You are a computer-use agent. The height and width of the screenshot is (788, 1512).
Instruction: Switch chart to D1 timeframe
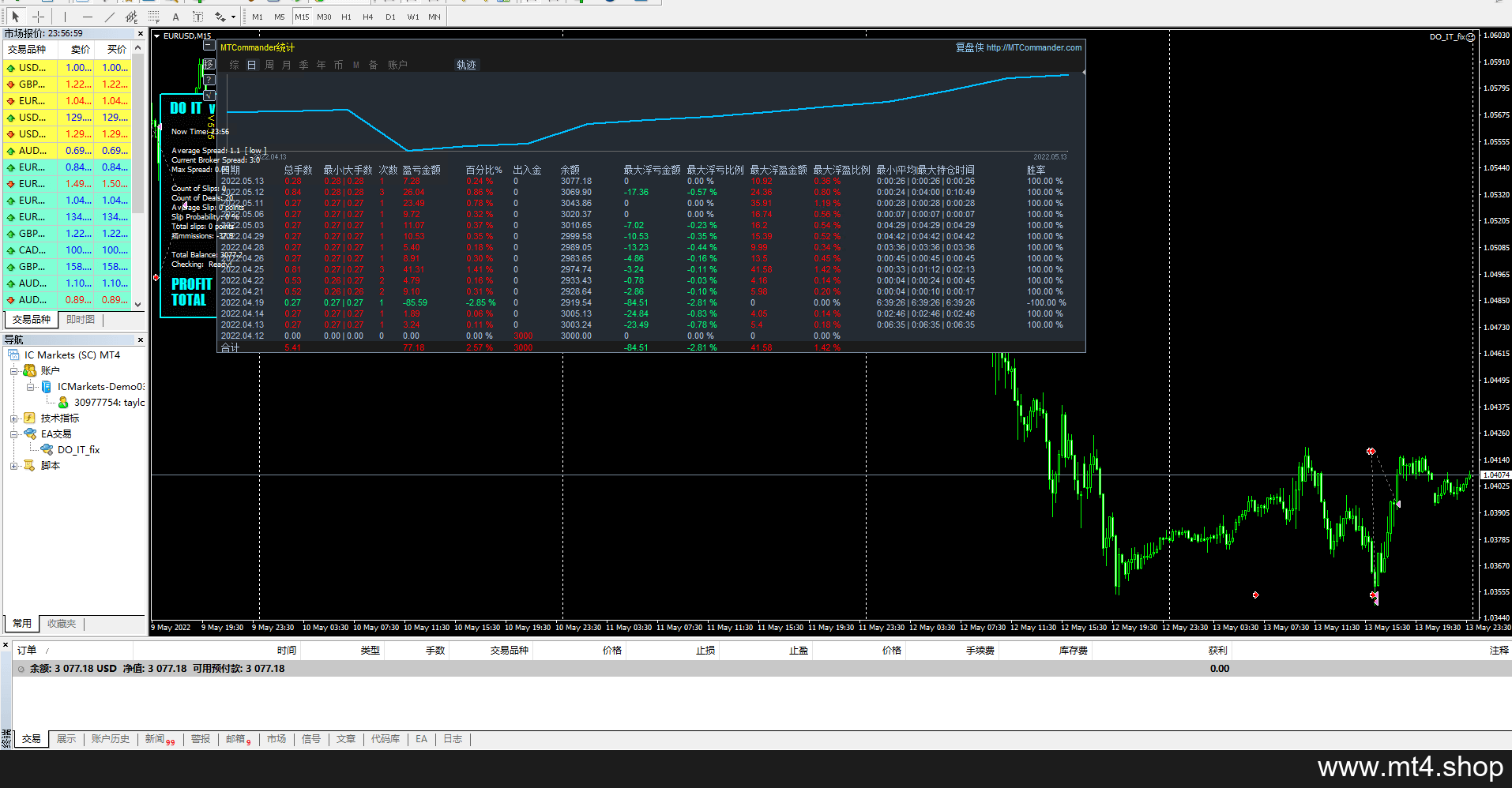point(390,17)
